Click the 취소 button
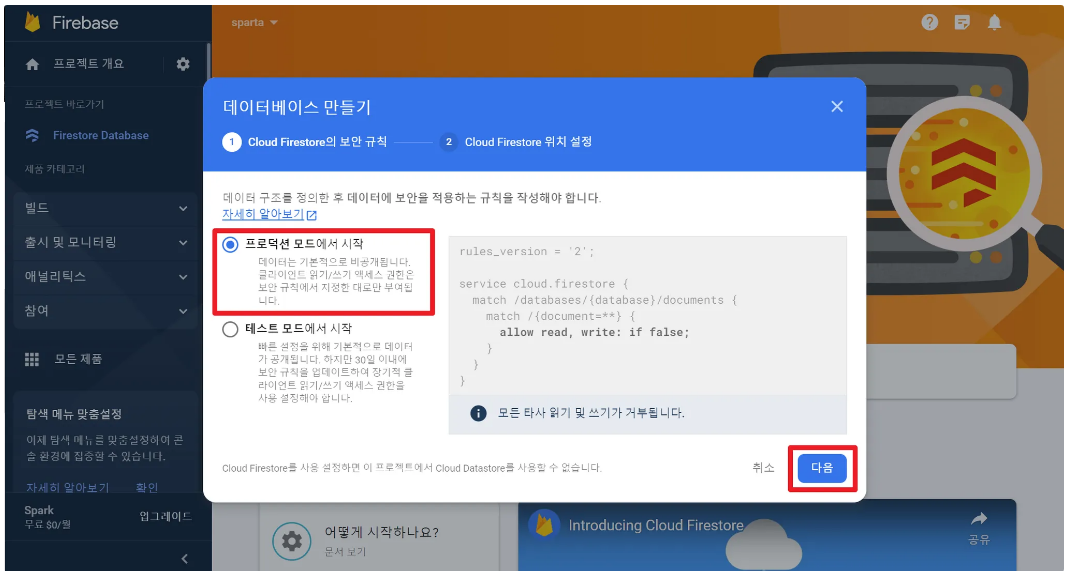Screen dimensions: 1070x571 pos(763,468)
